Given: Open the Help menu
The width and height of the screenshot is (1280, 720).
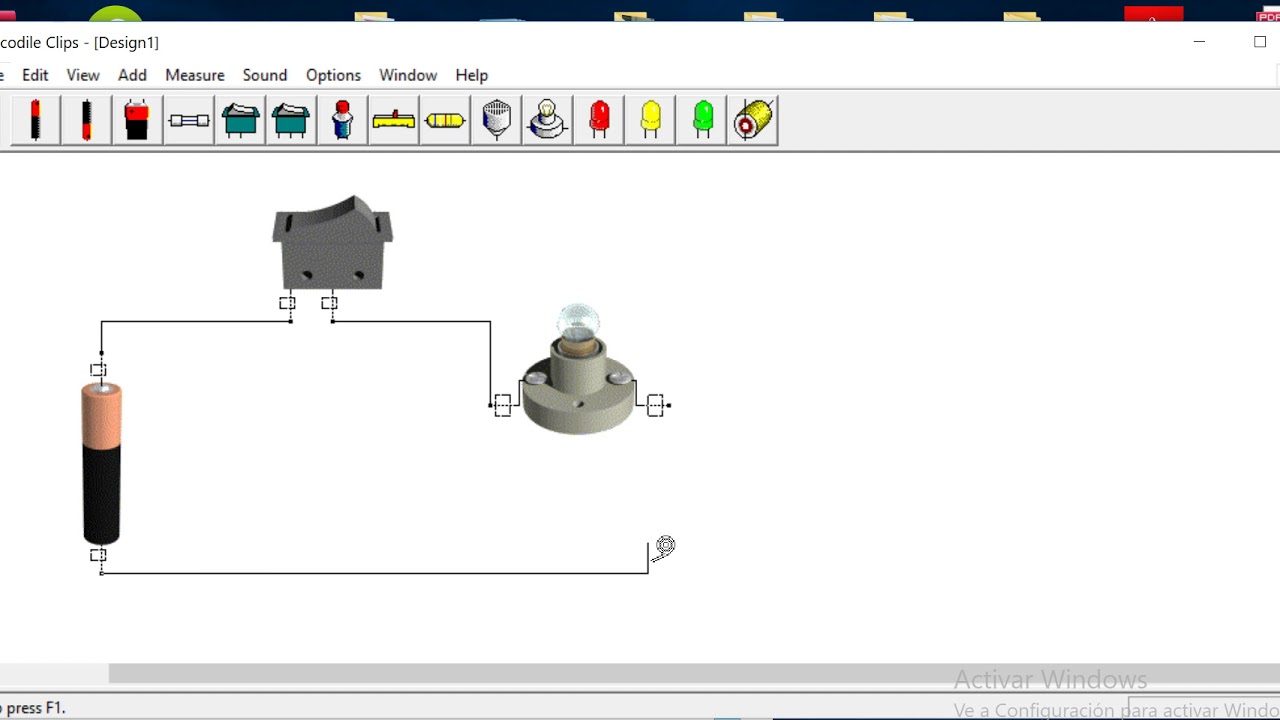Looking at the screenshot, I should 472,75.
